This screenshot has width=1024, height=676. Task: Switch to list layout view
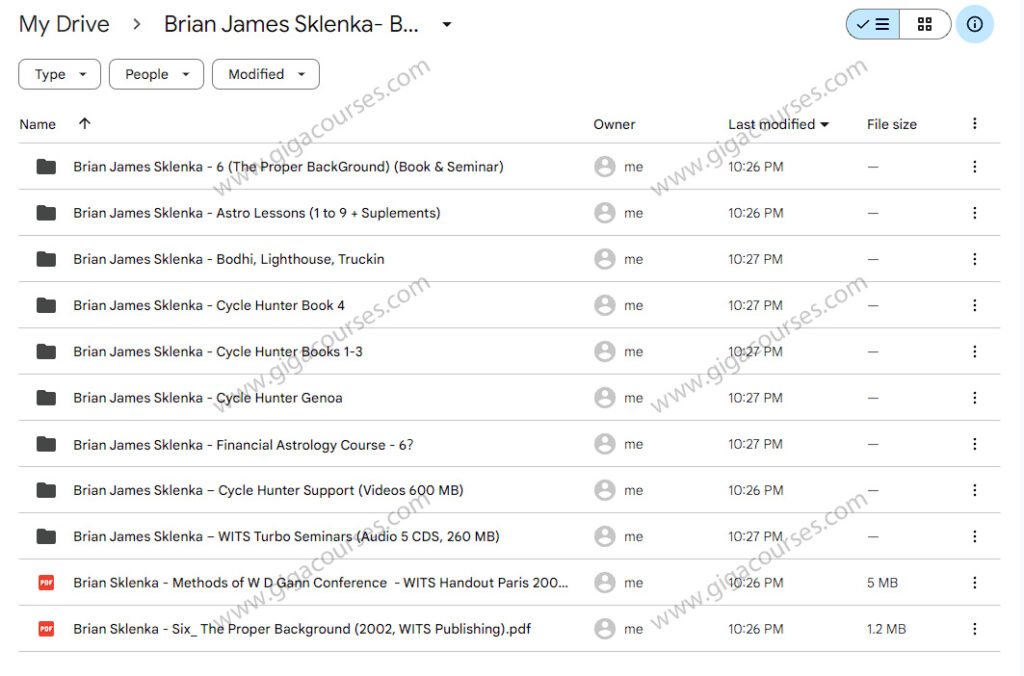point(872,25)
